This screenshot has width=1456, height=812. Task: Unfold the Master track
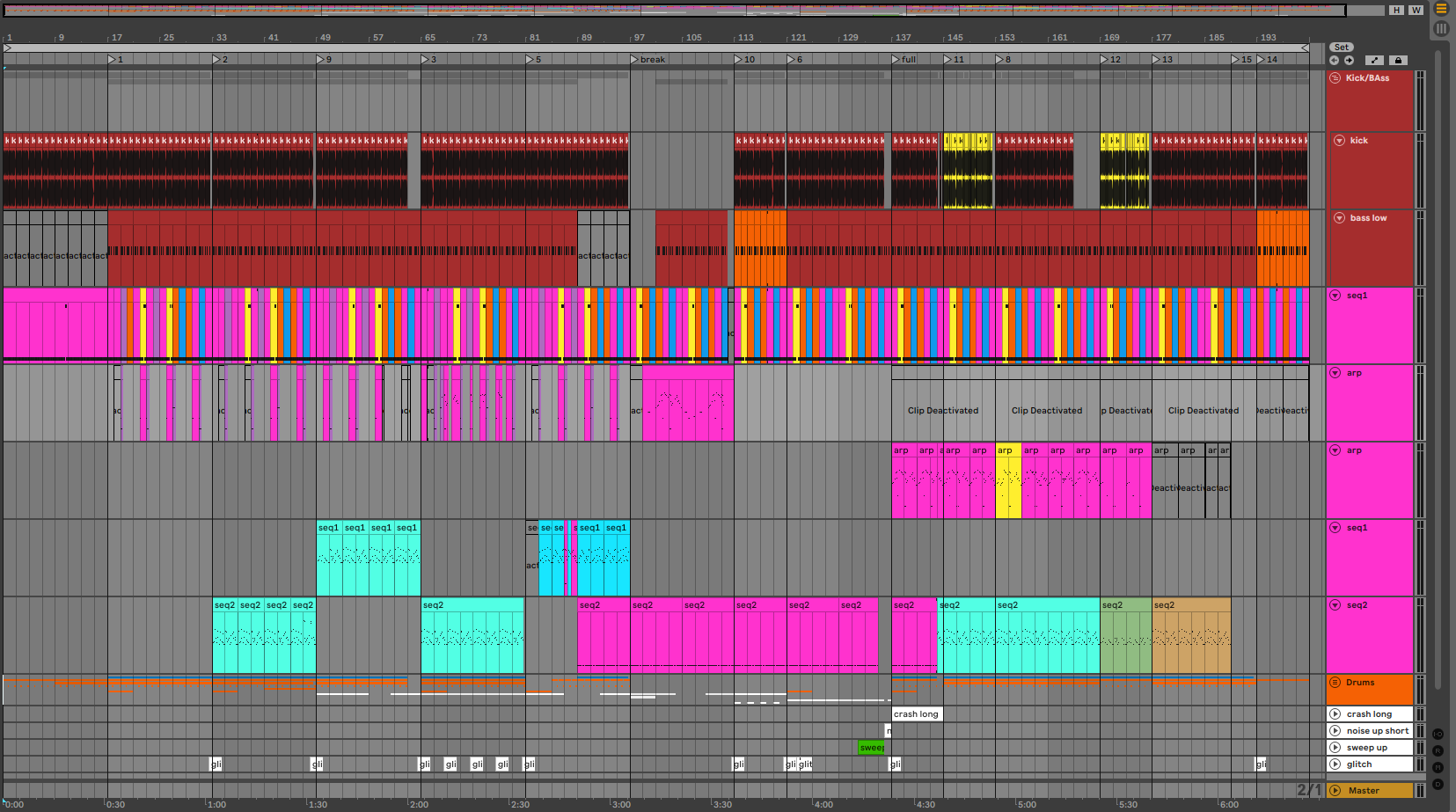point(1335,791)
